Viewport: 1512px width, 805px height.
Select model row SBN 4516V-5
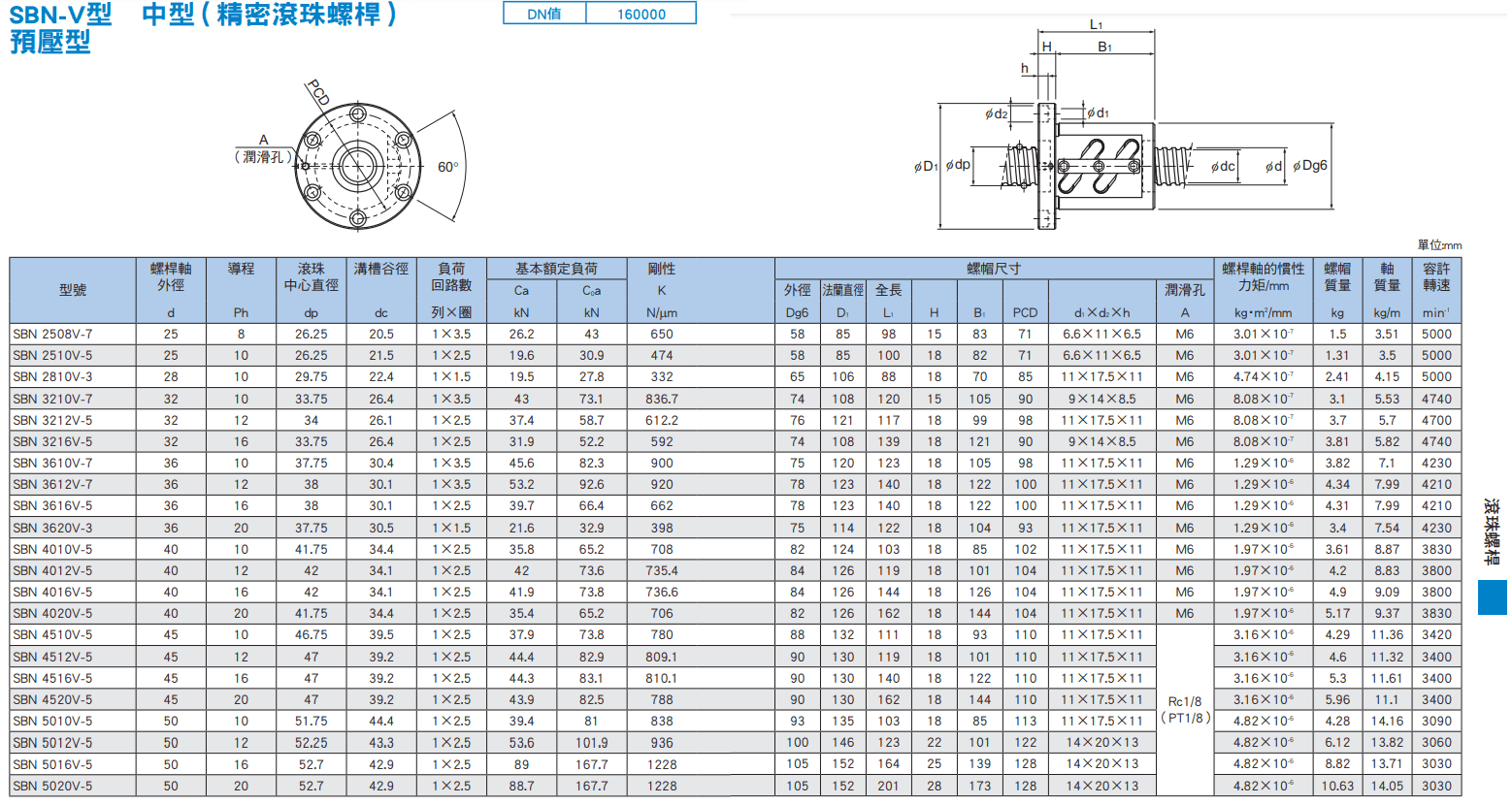[x=736, y=678]
